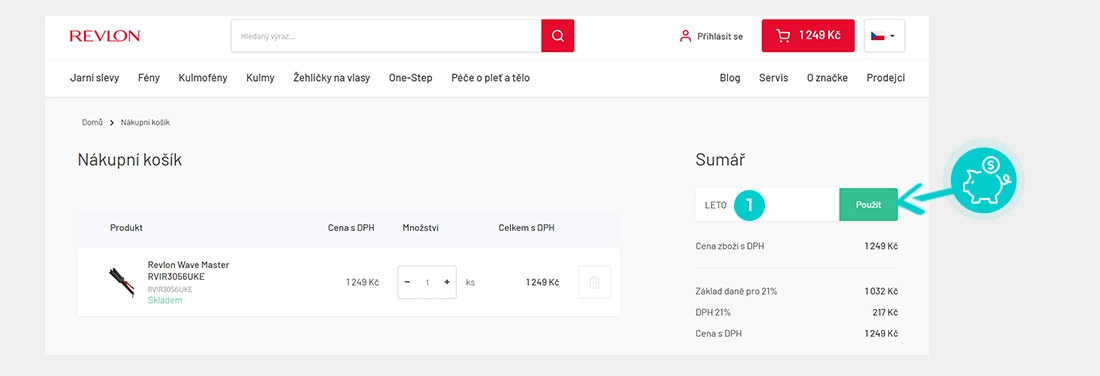This screenshot has width=1100, height=376.
Task: Open Péče o pleť a tělo
Action: pos(490,78)
